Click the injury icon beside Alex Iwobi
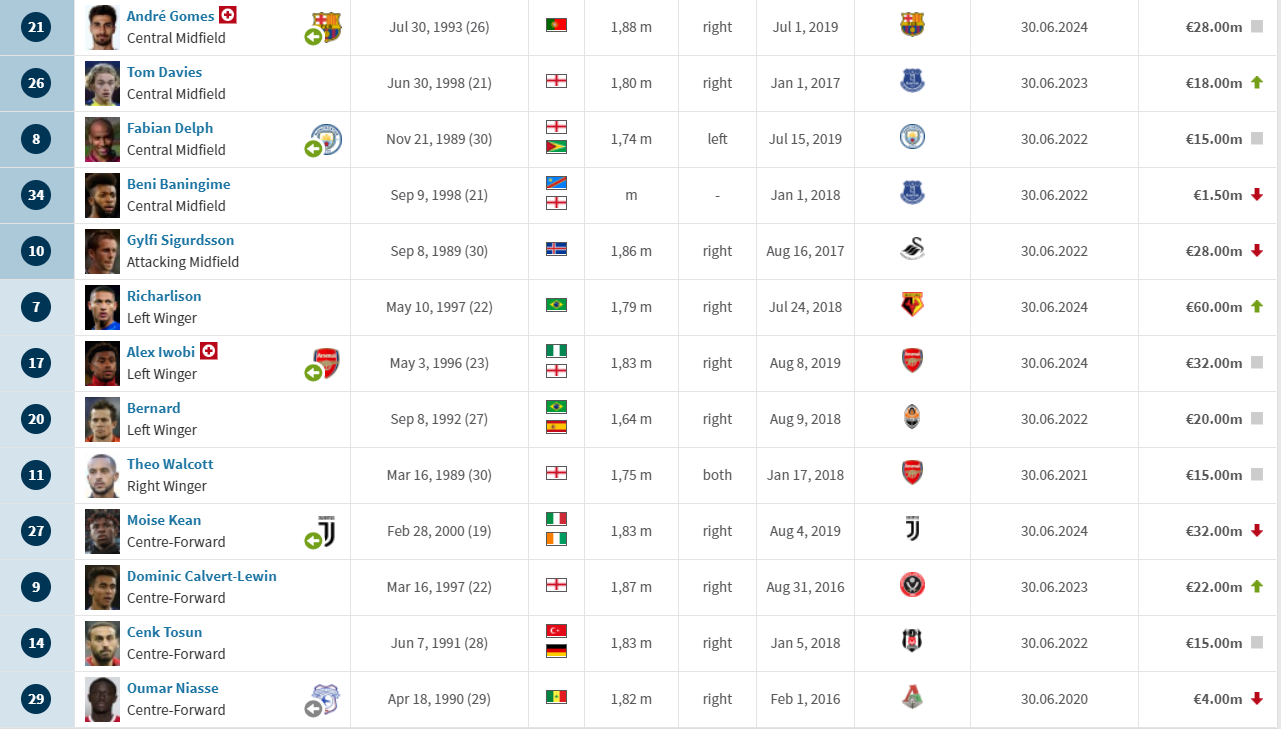Viewport: 1281px width, 729px height. coord(209,351)
